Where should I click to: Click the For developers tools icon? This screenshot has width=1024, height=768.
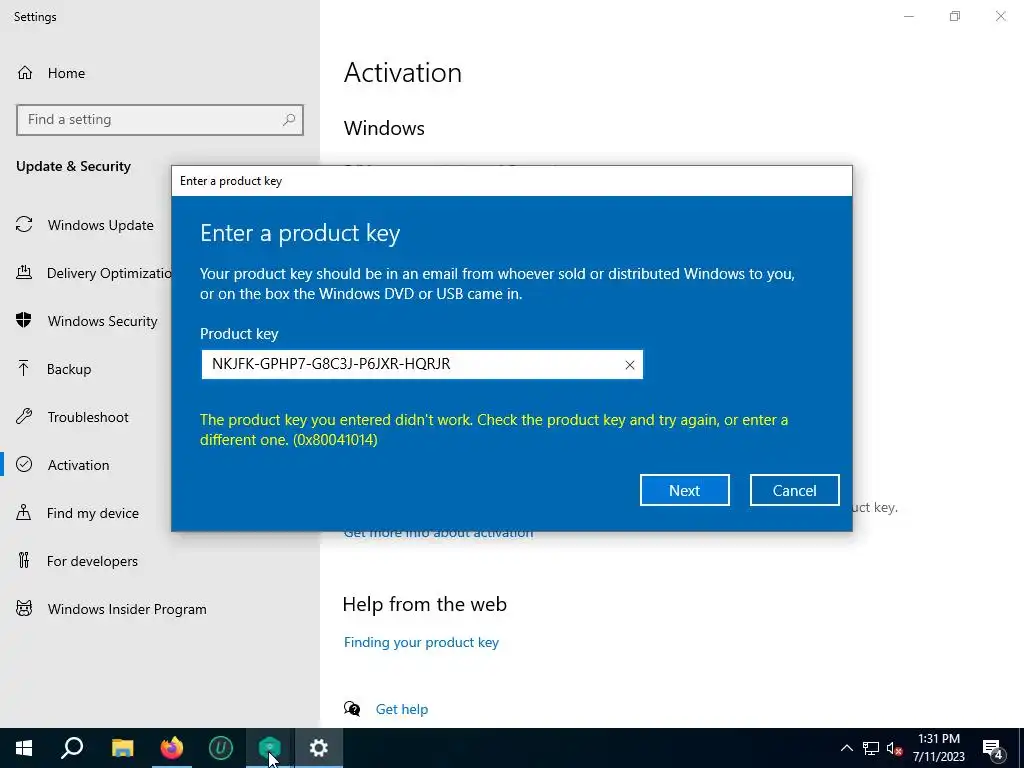click(x=24, y=560)
